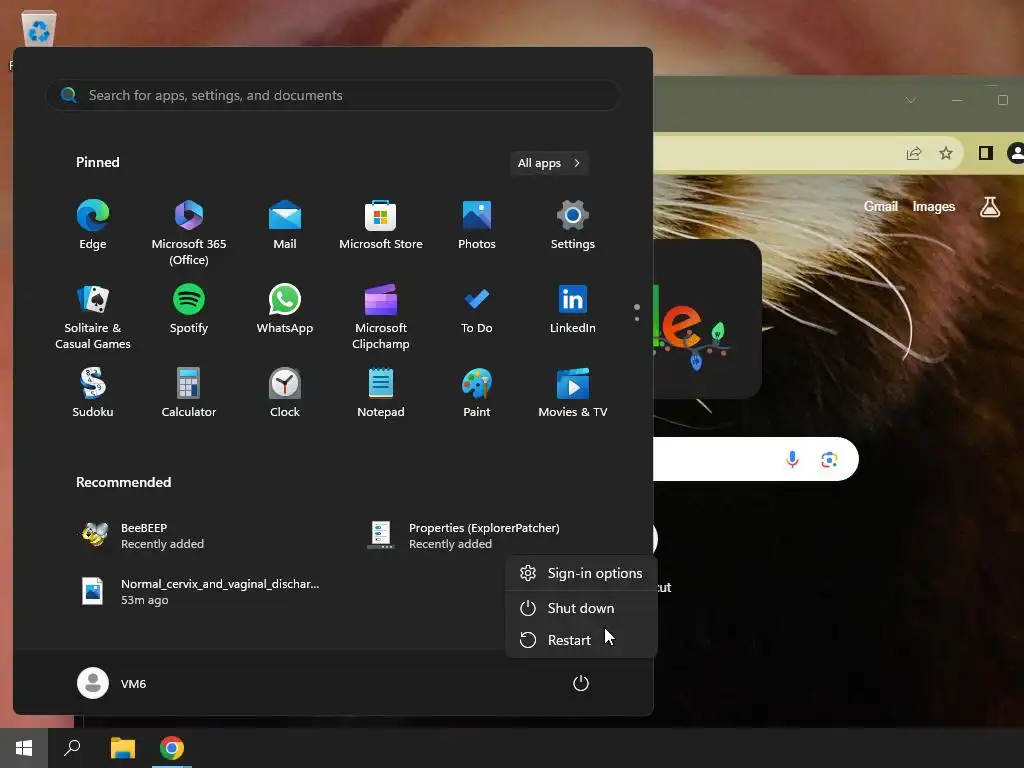1024x768 pixels.
Task: Click the Chrome share page icon
Action: (x=914, y=153)
